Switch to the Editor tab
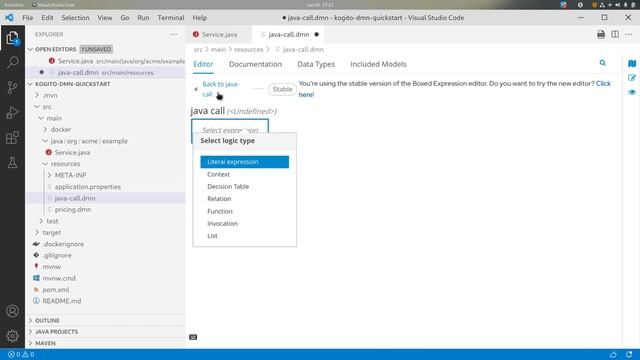This screenshot has height=360, width=640. pos(203,64)
